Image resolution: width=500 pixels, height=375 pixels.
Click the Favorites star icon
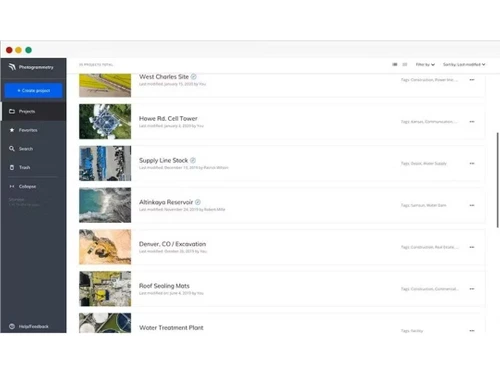coord(12,130)
